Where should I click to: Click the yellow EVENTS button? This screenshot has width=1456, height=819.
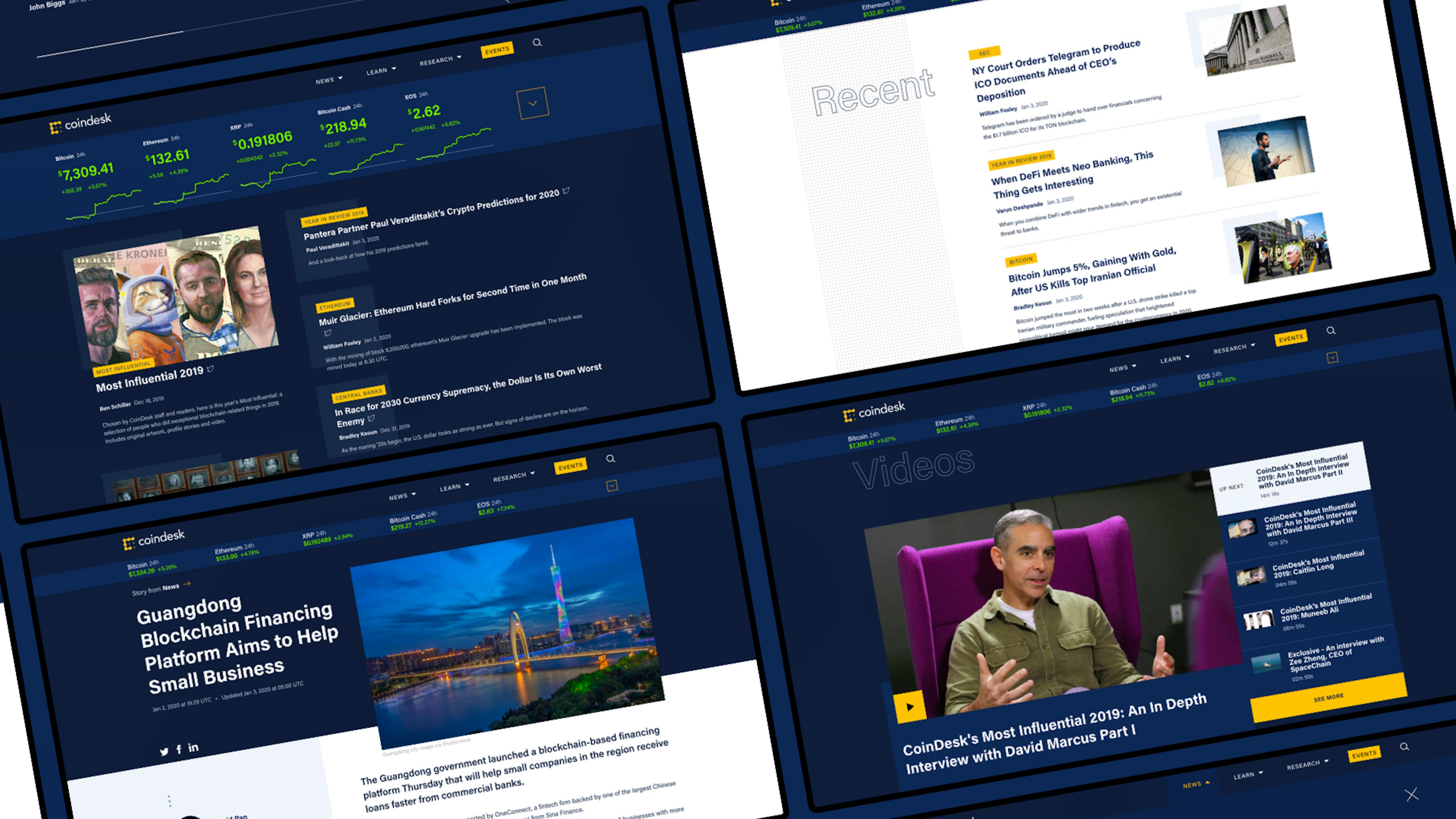pyautogui.click(x=498, y=49)
